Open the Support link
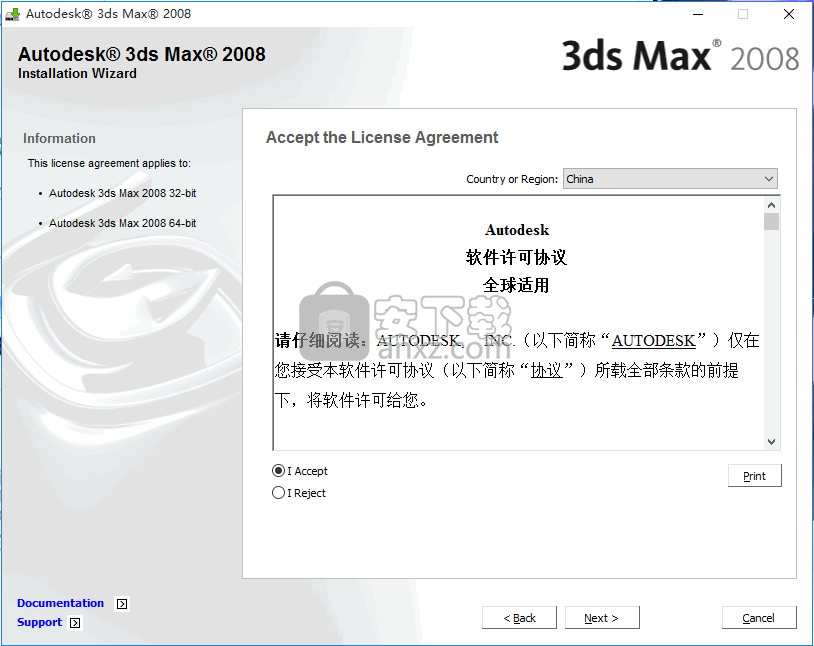The width and height of the screenshot is (814, 646). coord(39,622)
